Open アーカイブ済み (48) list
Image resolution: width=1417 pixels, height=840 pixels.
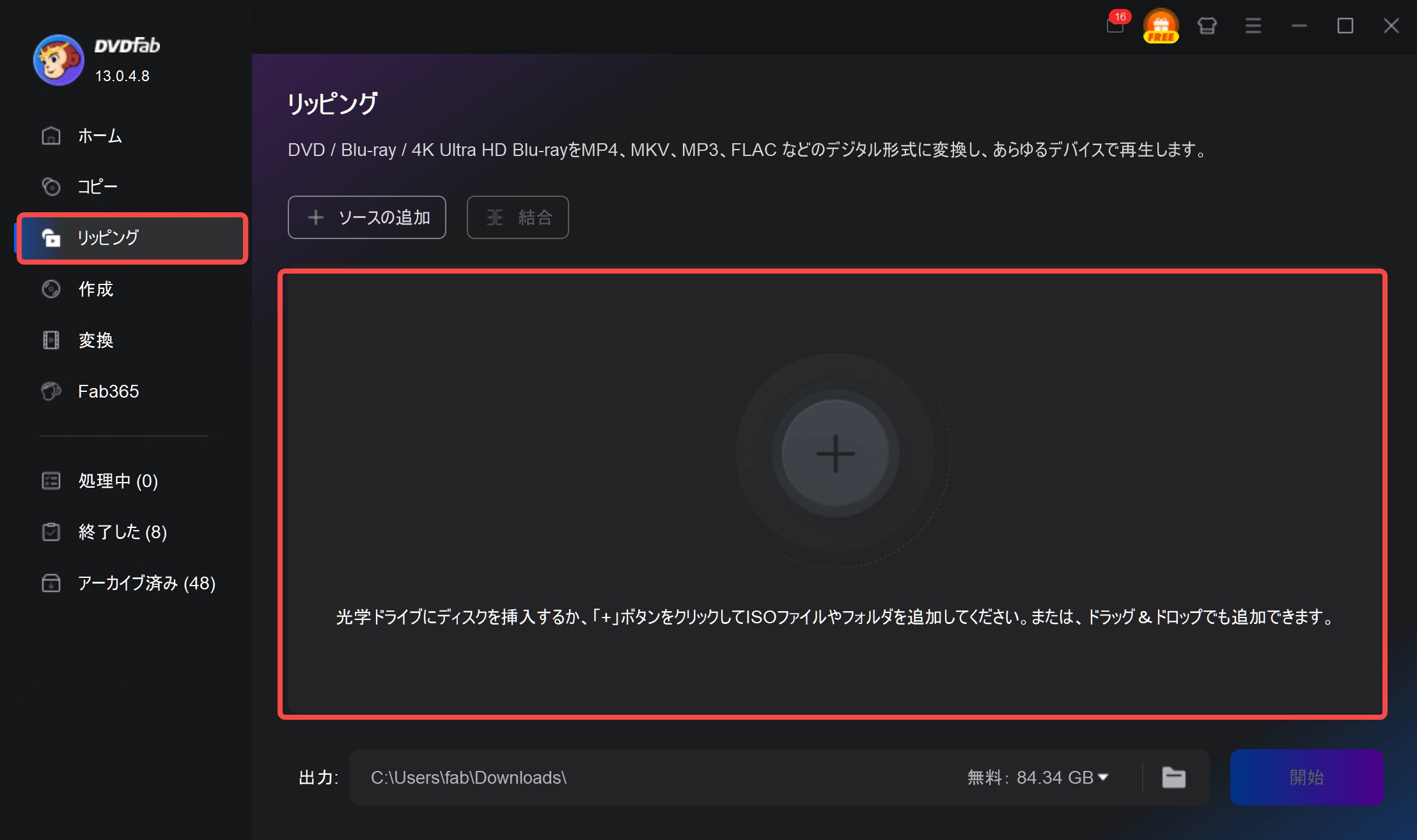tap(146, 583)
